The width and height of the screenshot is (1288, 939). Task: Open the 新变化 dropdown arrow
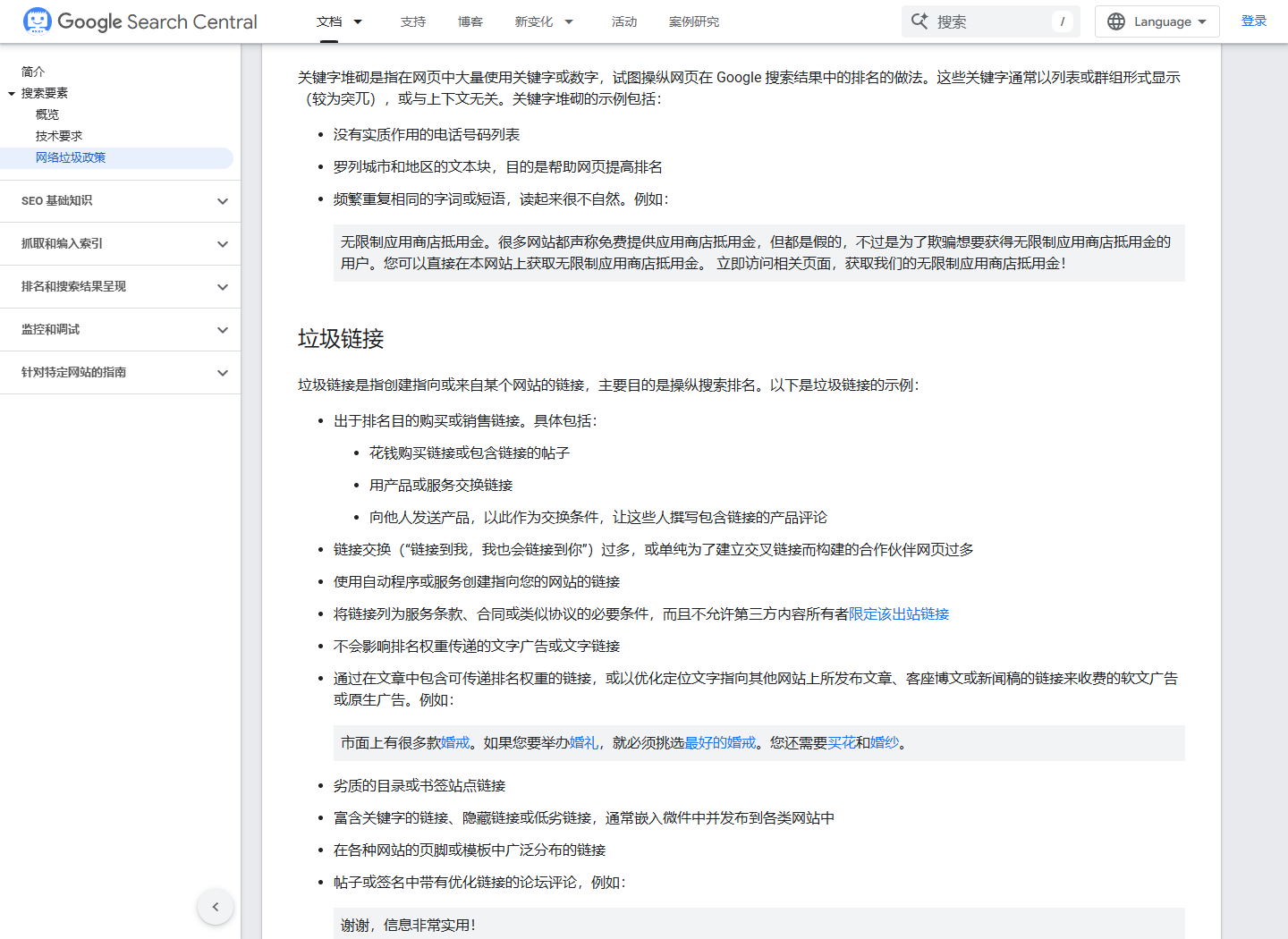[569, 21]
